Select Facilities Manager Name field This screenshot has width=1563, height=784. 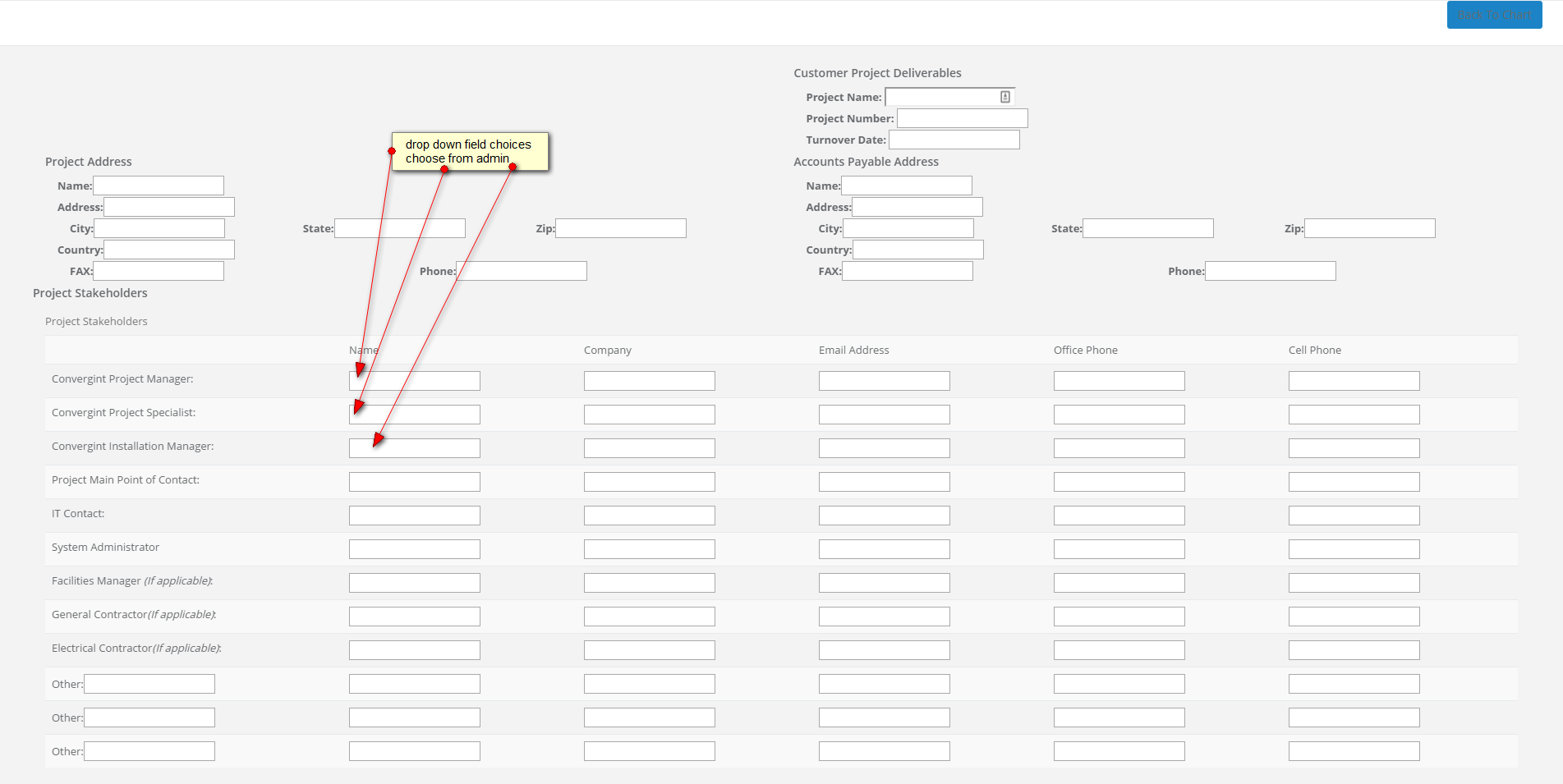414,583
